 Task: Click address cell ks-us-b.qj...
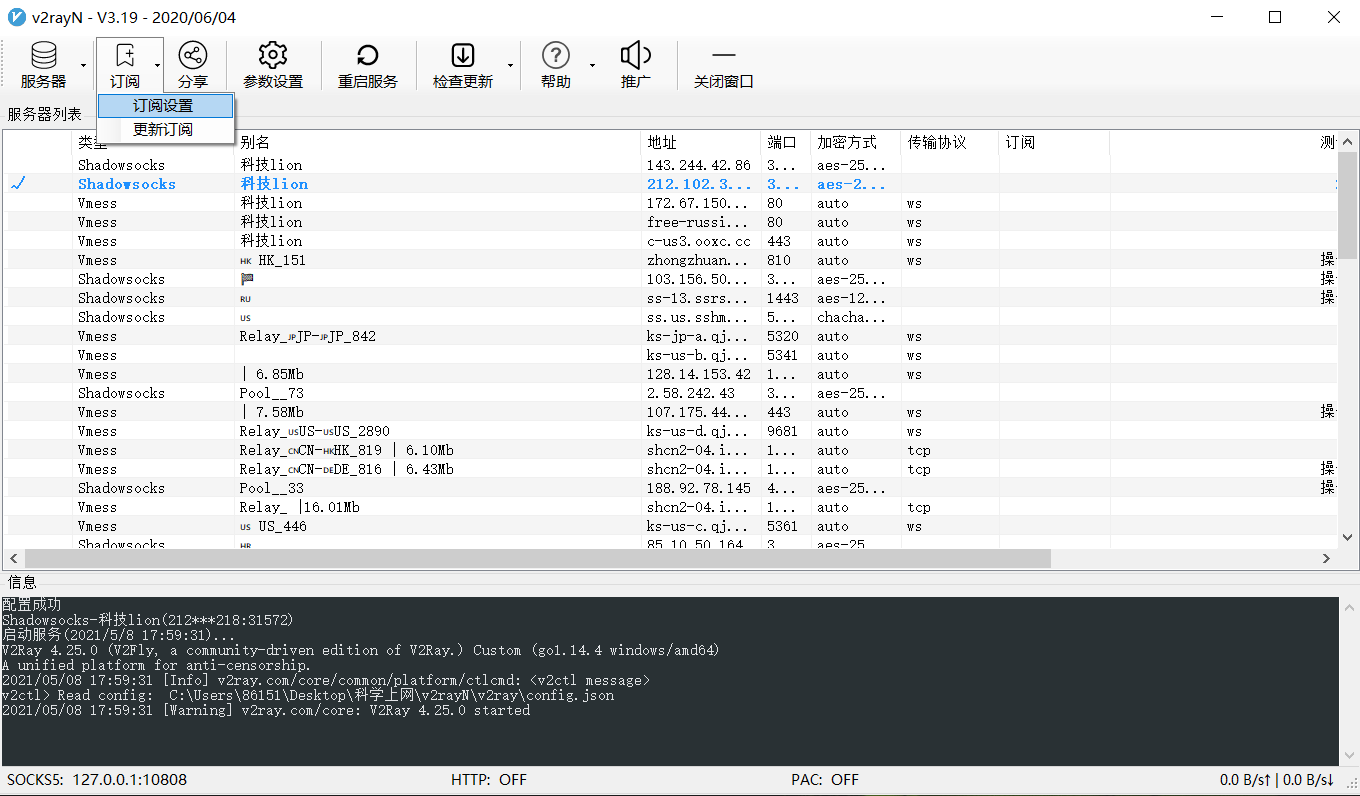click(x=698, y=355)
